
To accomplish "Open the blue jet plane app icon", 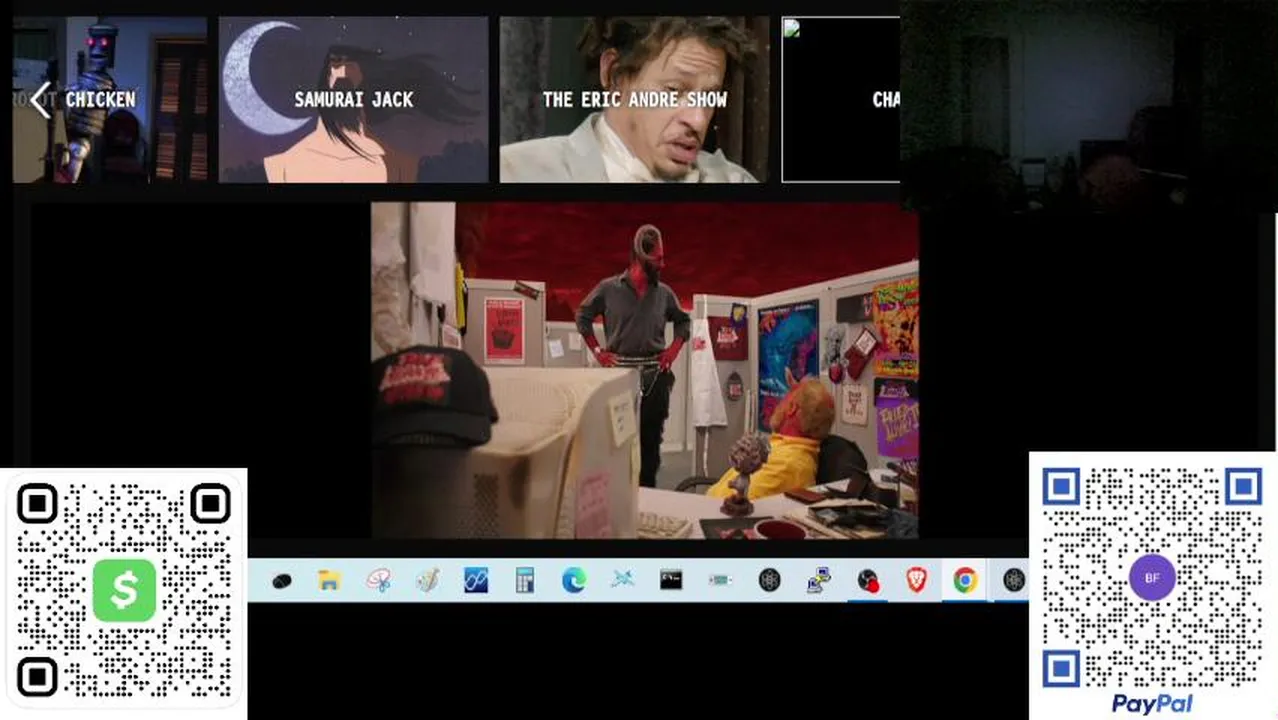I will point(623,580).
